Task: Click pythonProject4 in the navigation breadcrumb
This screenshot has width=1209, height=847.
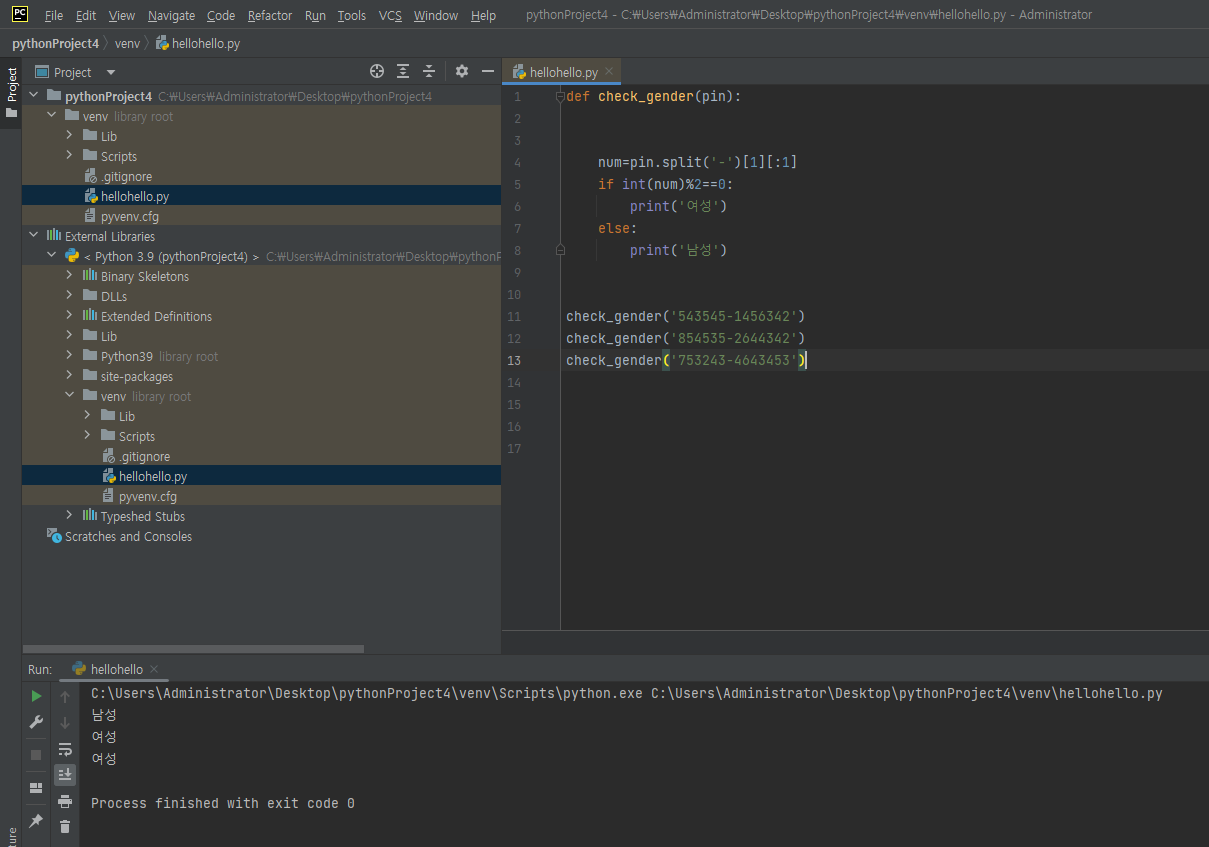Action: pos(55,44)
